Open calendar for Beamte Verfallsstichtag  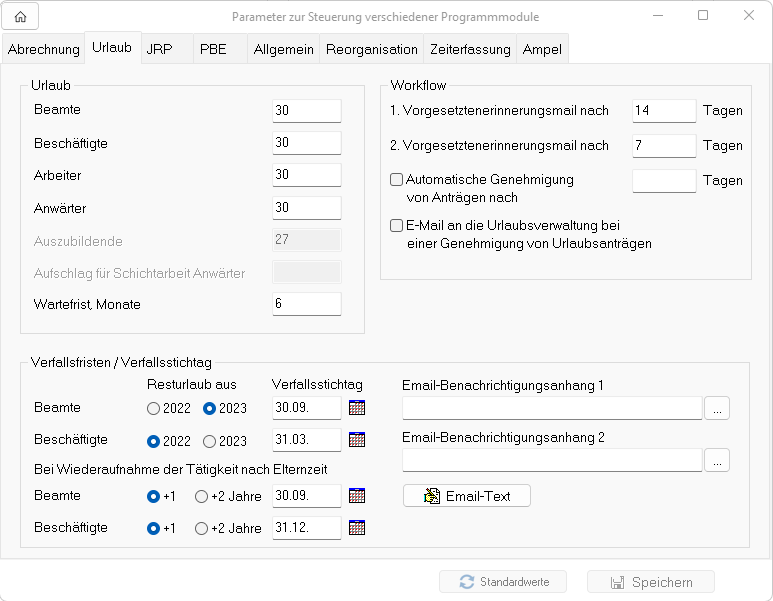tap(357, 408)
